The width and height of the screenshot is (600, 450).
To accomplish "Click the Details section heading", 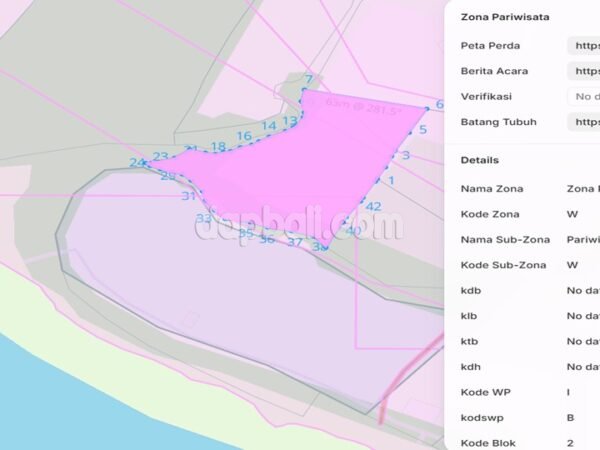I will tap(480, 160).
